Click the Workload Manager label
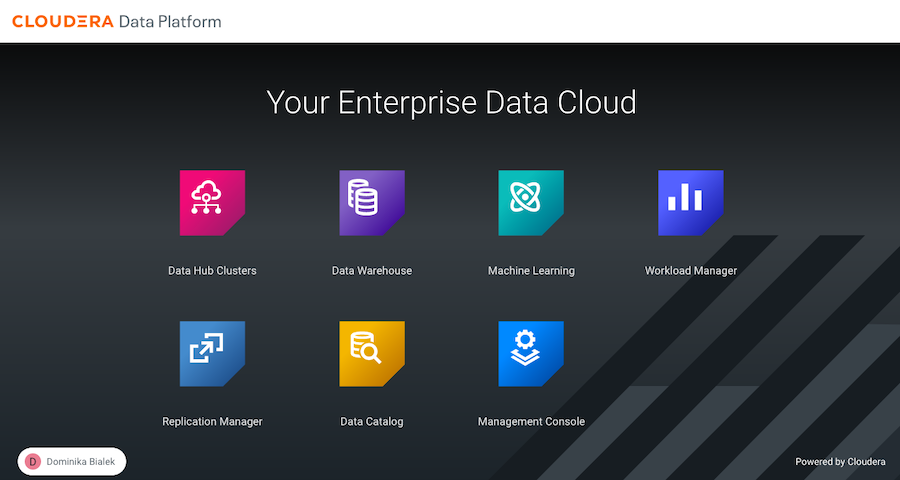The width and height of the screenshot is (900, 480). [690, 270]
